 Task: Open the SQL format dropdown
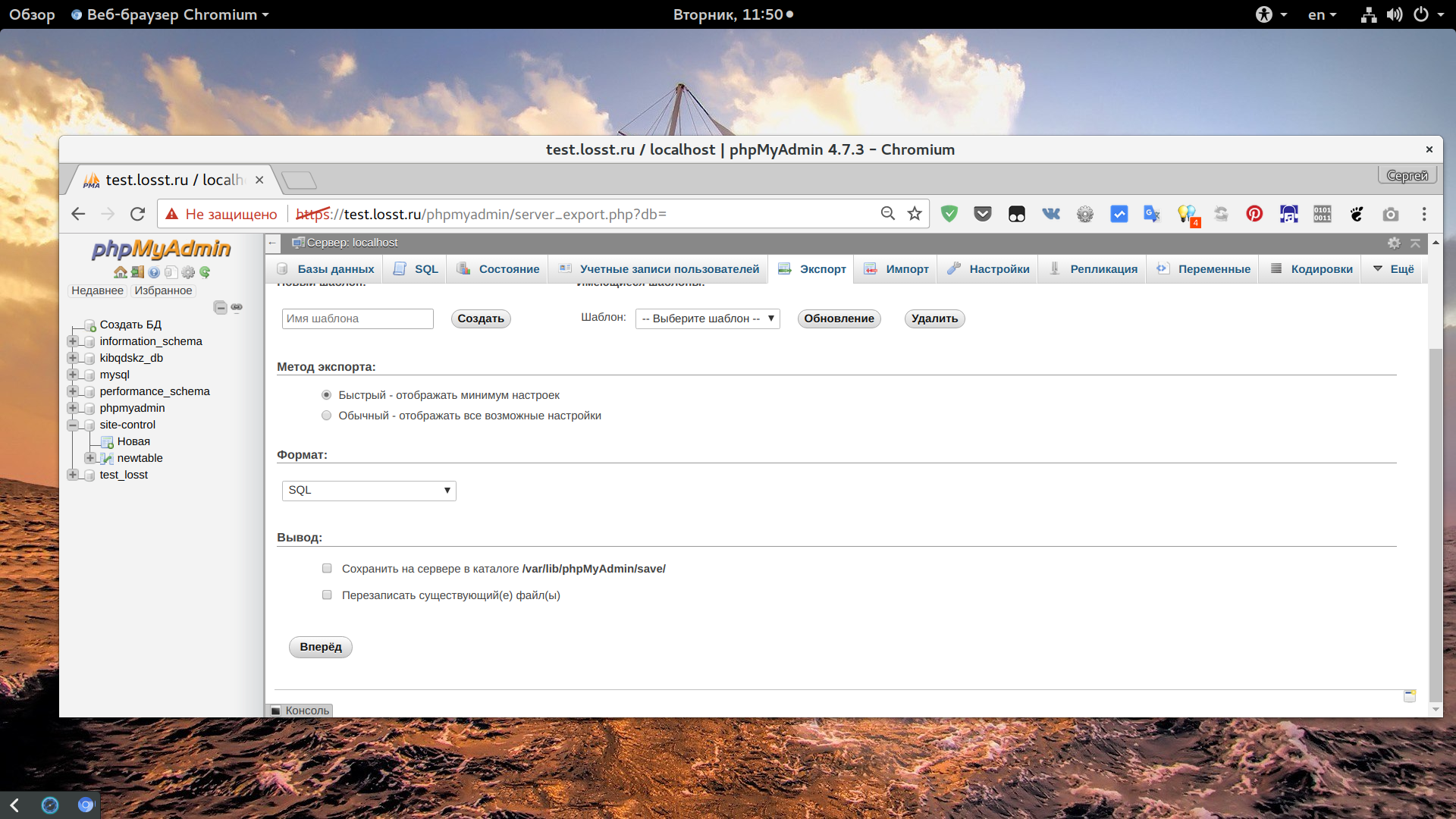(x=369, y=491)
